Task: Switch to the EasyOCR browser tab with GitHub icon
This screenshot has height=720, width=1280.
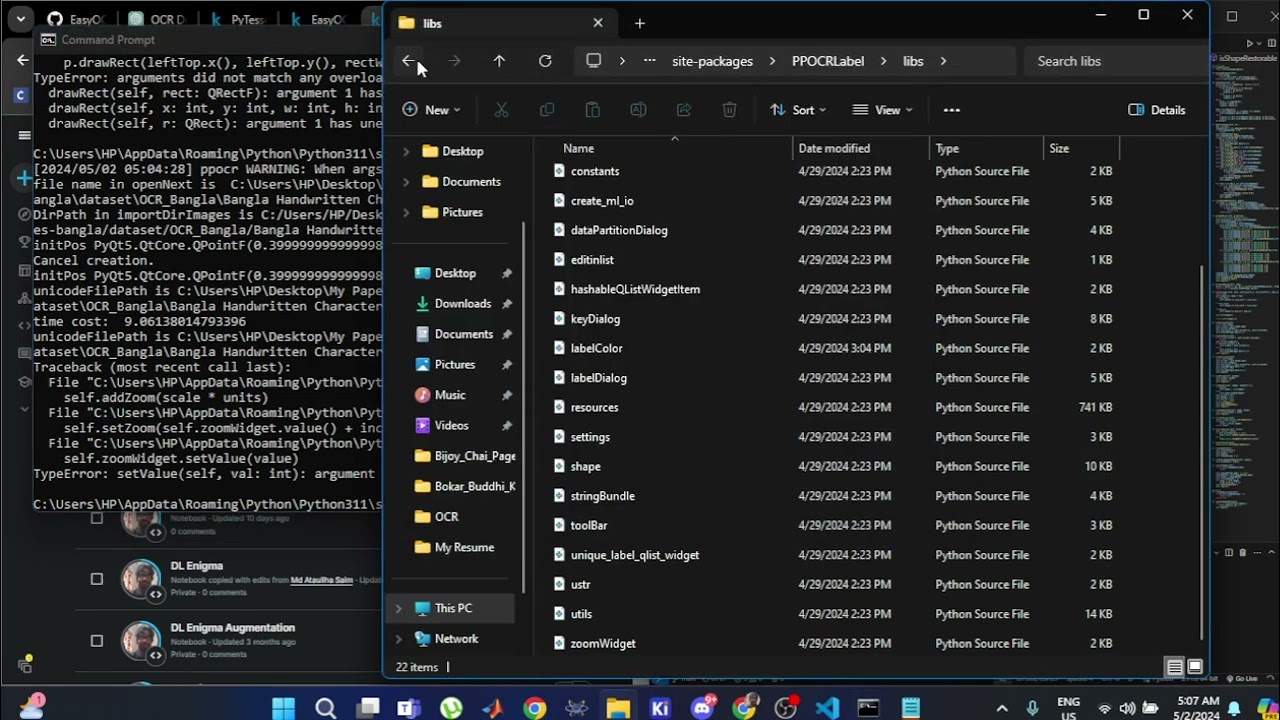Action: point(76,19)
